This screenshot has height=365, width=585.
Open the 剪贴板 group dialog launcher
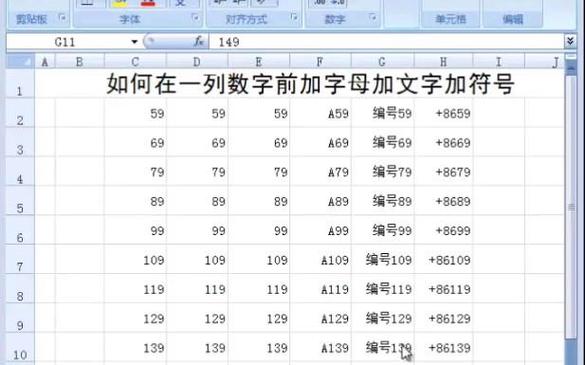(62, 17)
